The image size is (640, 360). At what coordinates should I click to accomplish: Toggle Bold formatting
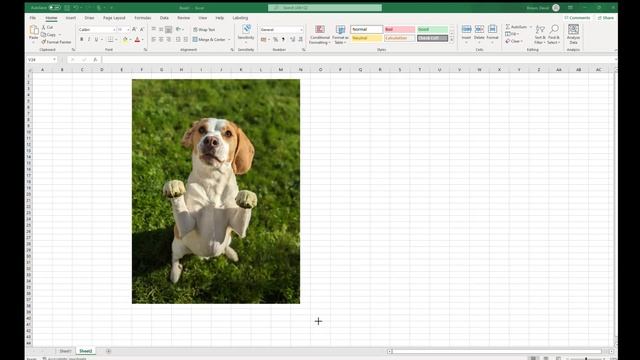[x=81, y=40]
